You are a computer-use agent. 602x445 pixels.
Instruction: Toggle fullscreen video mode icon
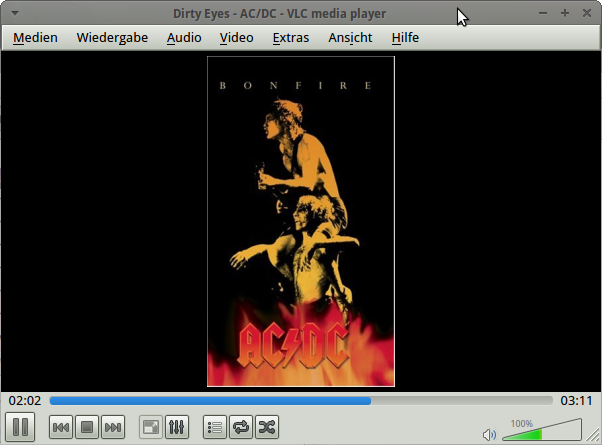pyautogui.click(x=150, y=427)
